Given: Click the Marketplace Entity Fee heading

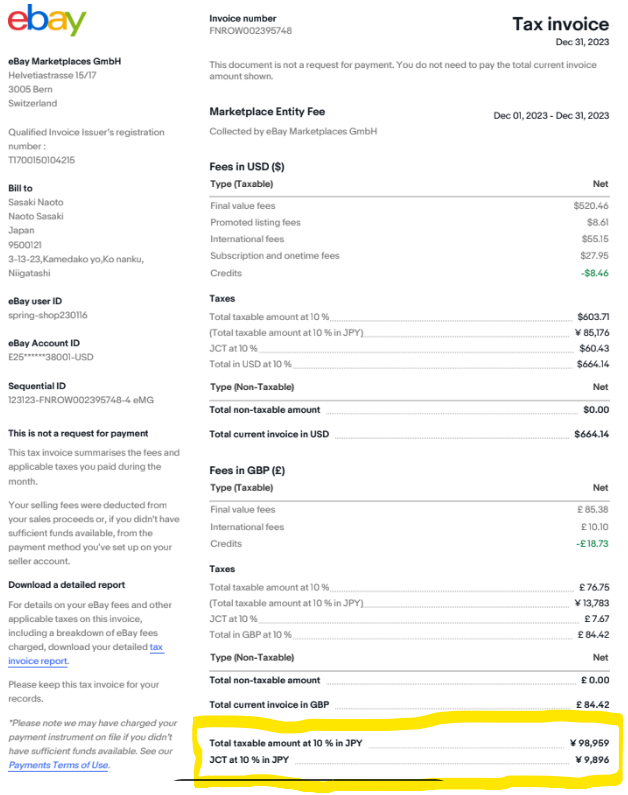Looking at the screenshot, I should point(267,112).
